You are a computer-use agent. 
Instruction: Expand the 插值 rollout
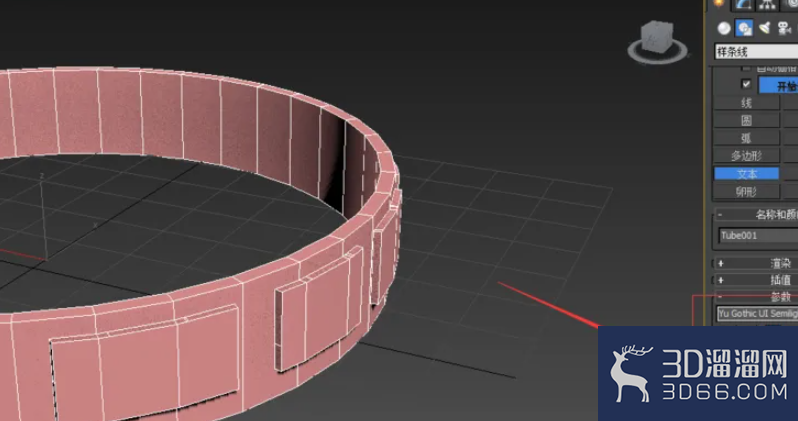pos(755,279)
